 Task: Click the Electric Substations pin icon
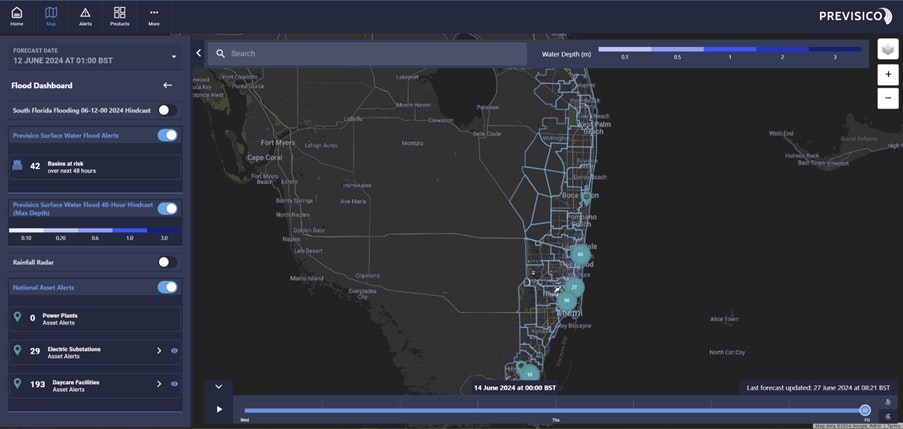click(x=17, y=350)
